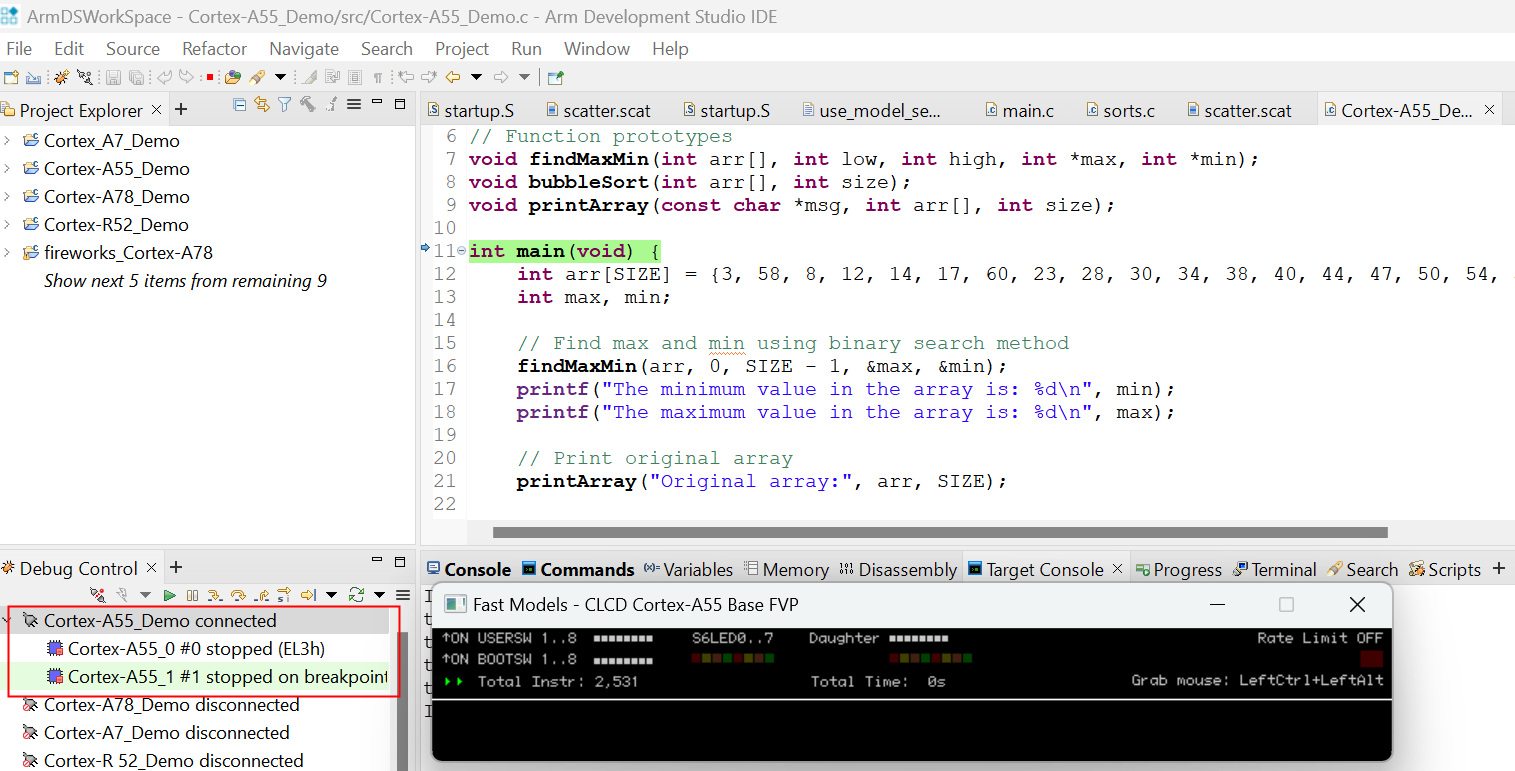This screenshot has height=771, width=1515.
Task: Click the Debug bug icon in main toolbar
Action: pyautogui.click(x=61, y=77)
